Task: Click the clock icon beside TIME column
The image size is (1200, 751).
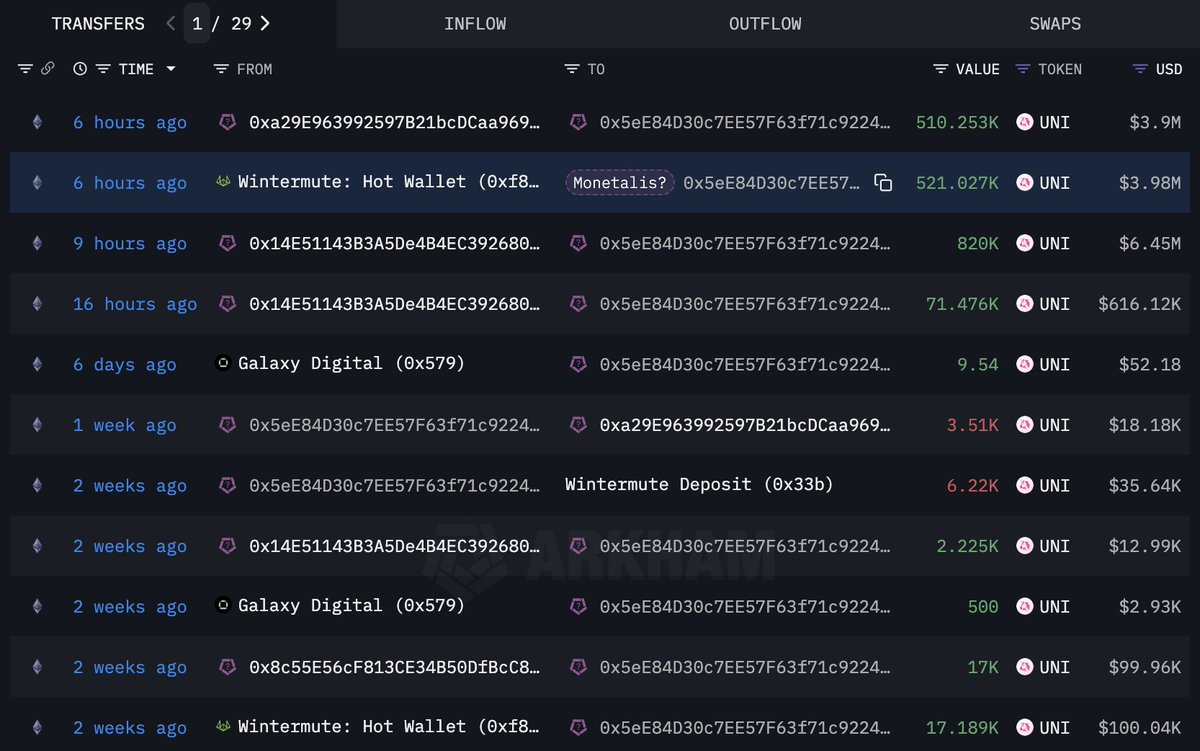Action: click(x=80, y=69)
